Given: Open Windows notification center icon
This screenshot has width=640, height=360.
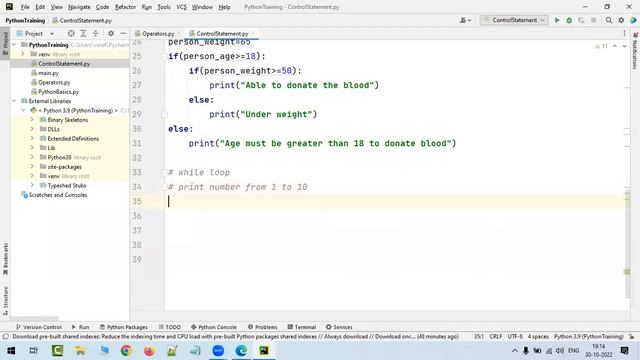Looking at the screenshot, I should (624, 351).
